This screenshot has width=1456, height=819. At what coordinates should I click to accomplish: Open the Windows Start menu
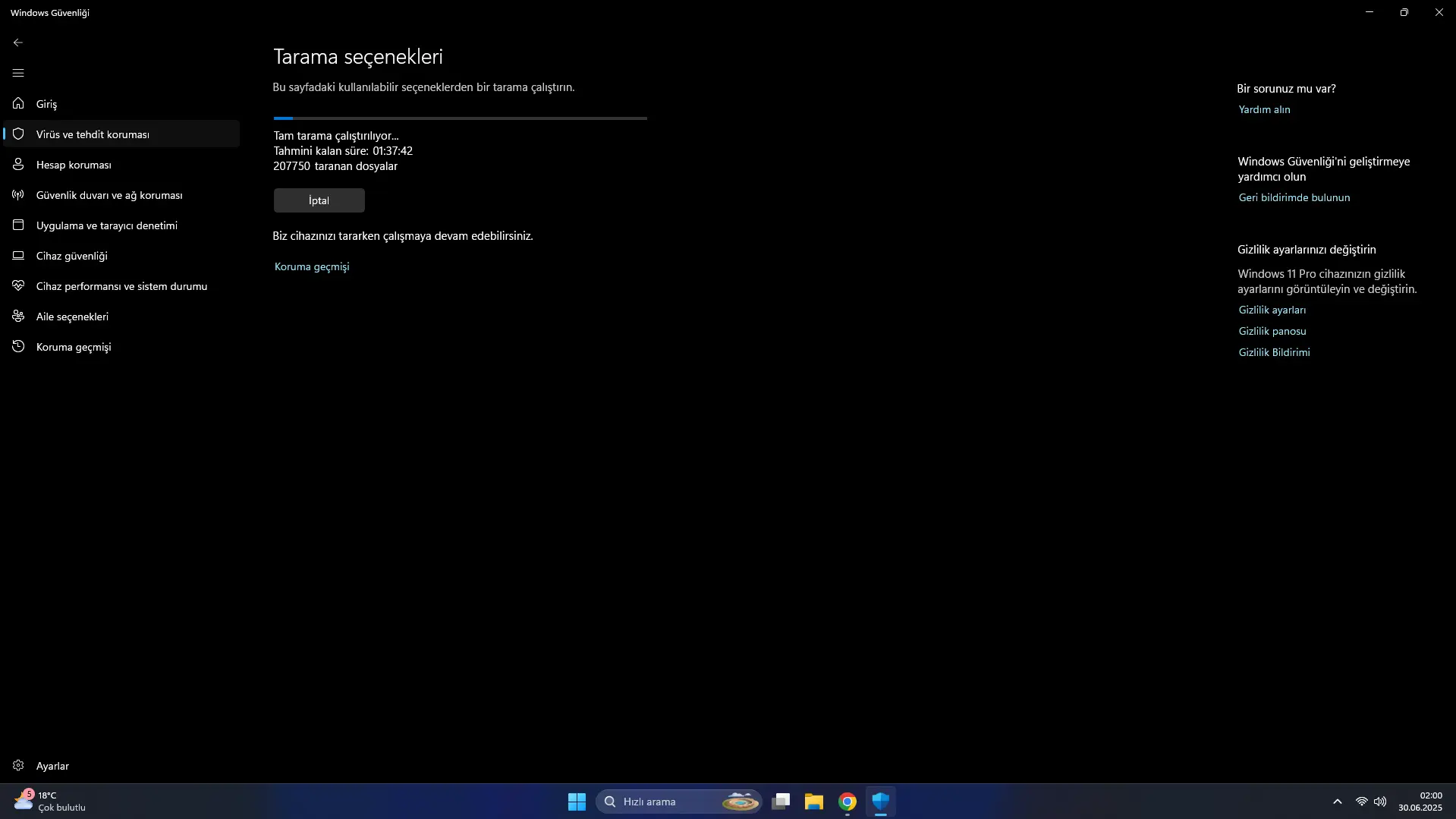577,802
